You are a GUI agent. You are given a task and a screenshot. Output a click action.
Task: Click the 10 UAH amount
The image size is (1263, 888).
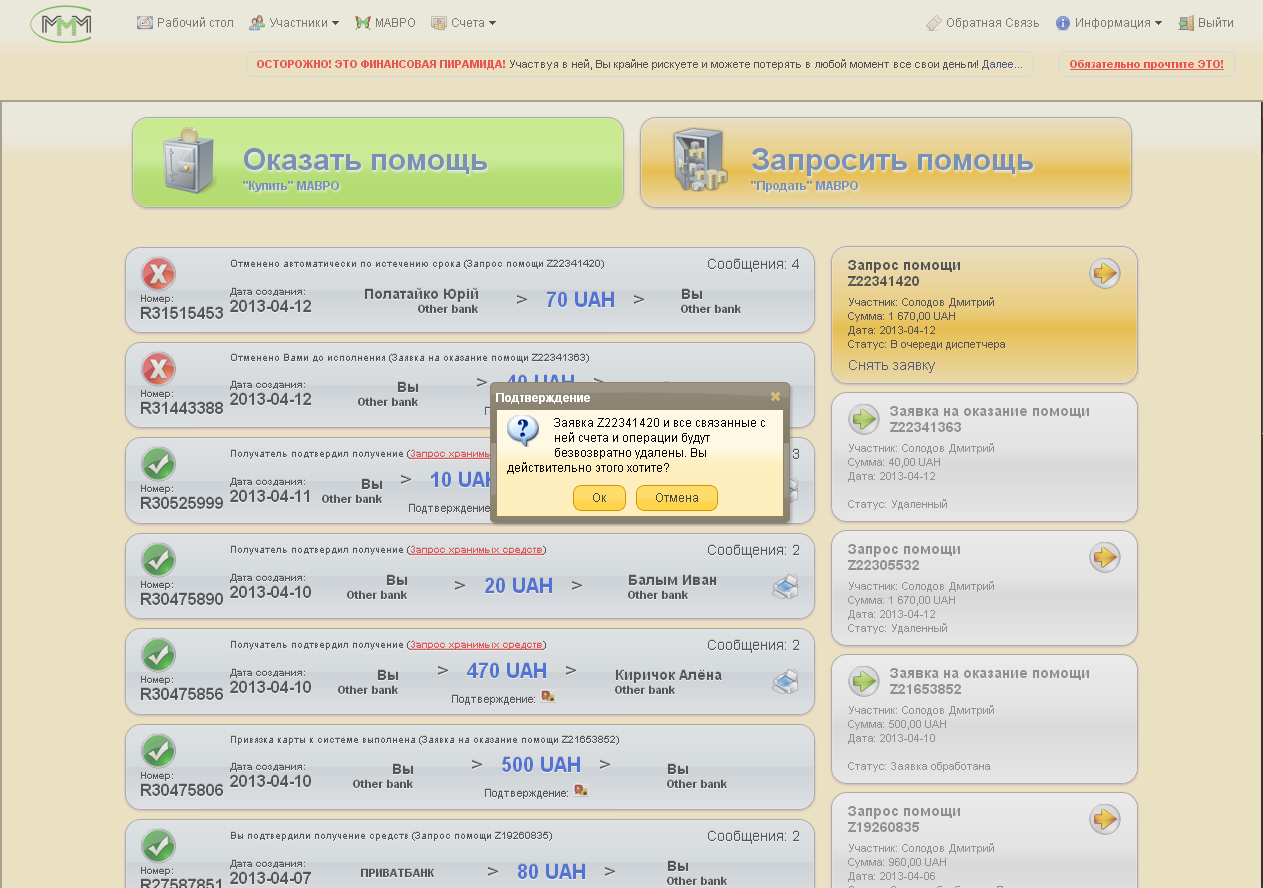tap(462, 480)
